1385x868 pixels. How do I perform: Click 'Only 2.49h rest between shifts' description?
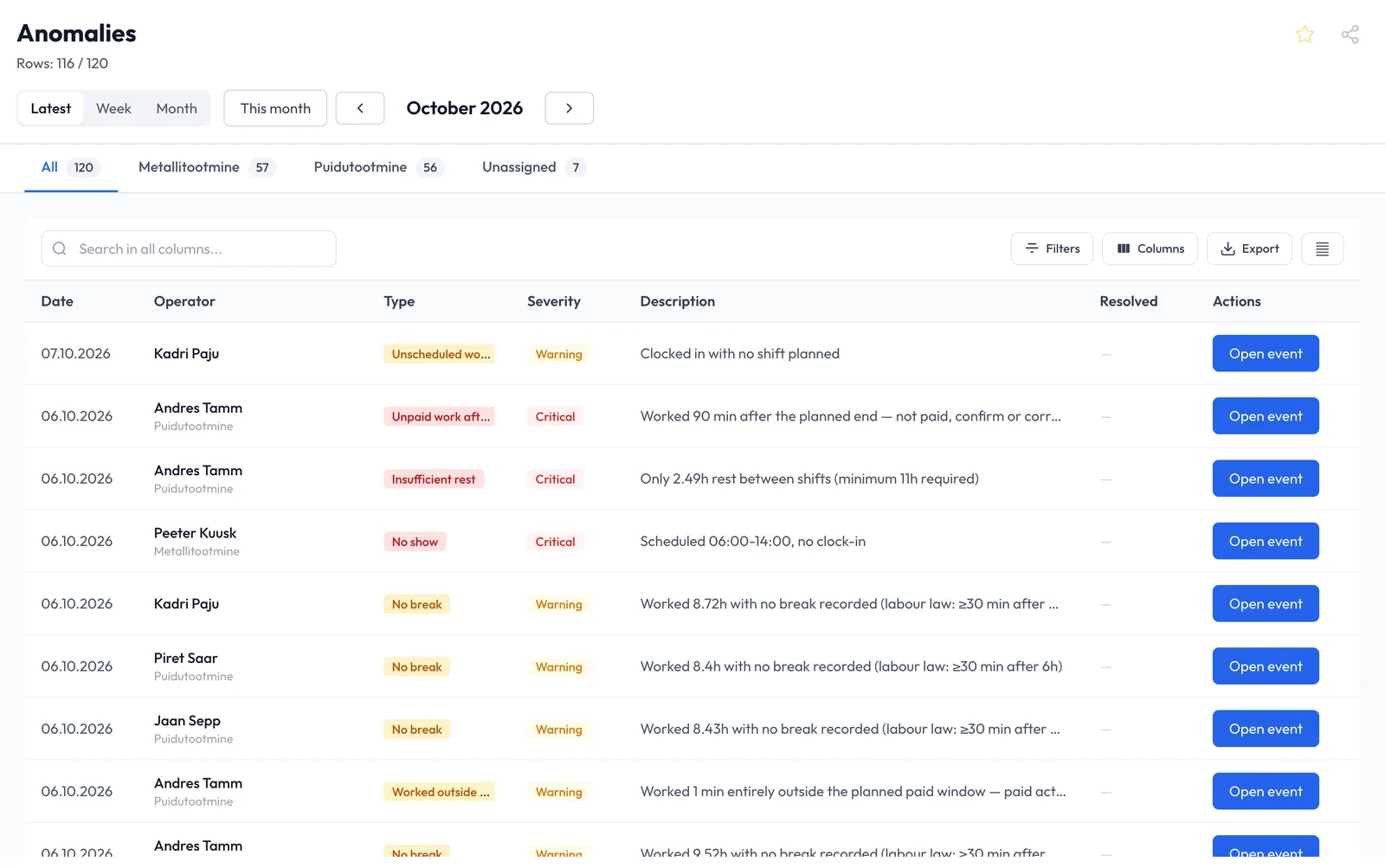tap(809, 479)
